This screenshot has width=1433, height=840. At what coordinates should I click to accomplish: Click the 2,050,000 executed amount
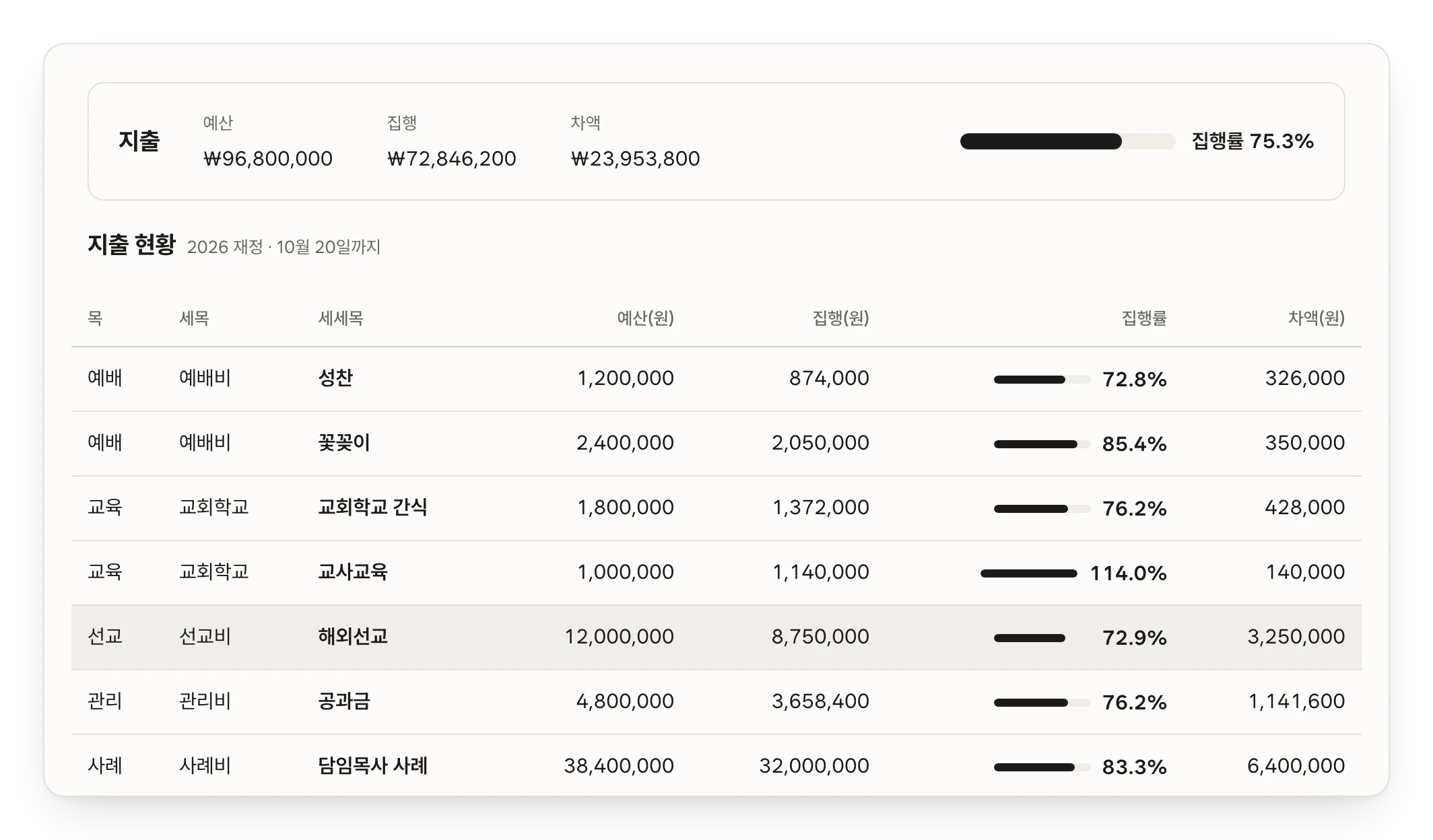click(820, 442)
